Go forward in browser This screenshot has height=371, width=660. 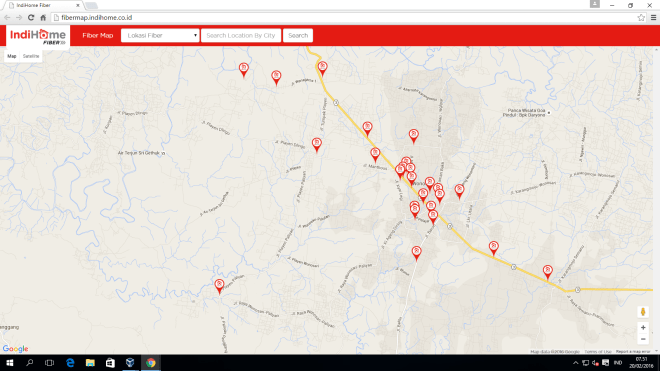(x=19, y=18)
